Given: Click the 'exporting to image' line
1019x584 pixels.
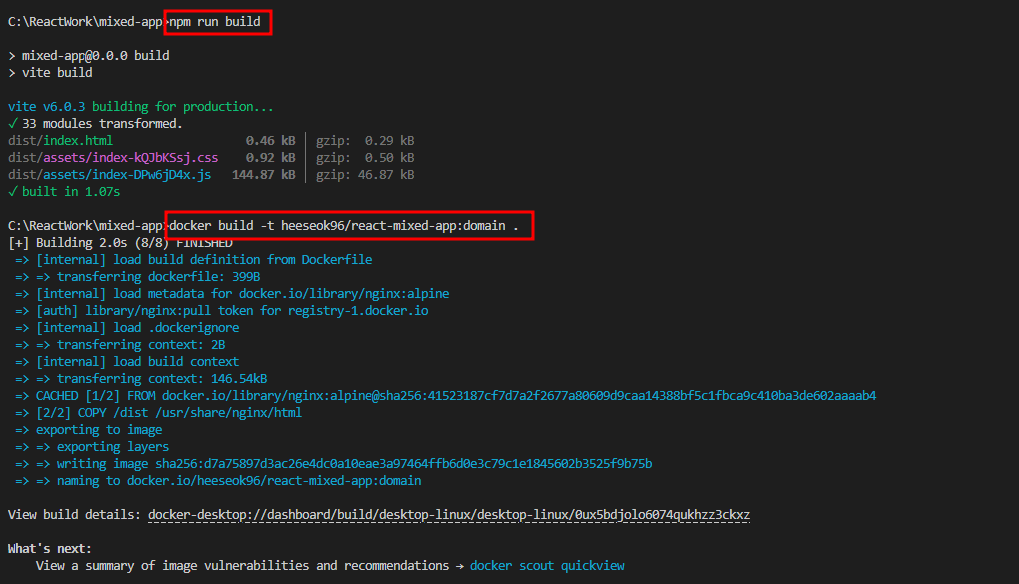Looking at the screenshot, I should coord(89,429).
